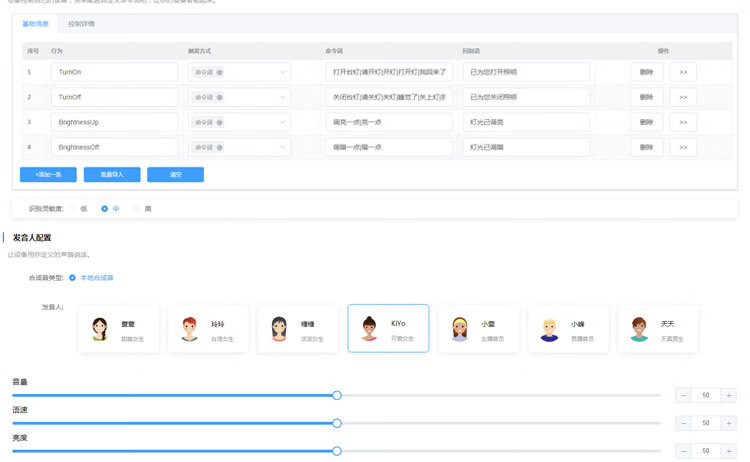Screen dimensions: 750x462
Task: Click the command-word field in the TurnOn row
Action: pyautogui.click(x=389, y=72)
